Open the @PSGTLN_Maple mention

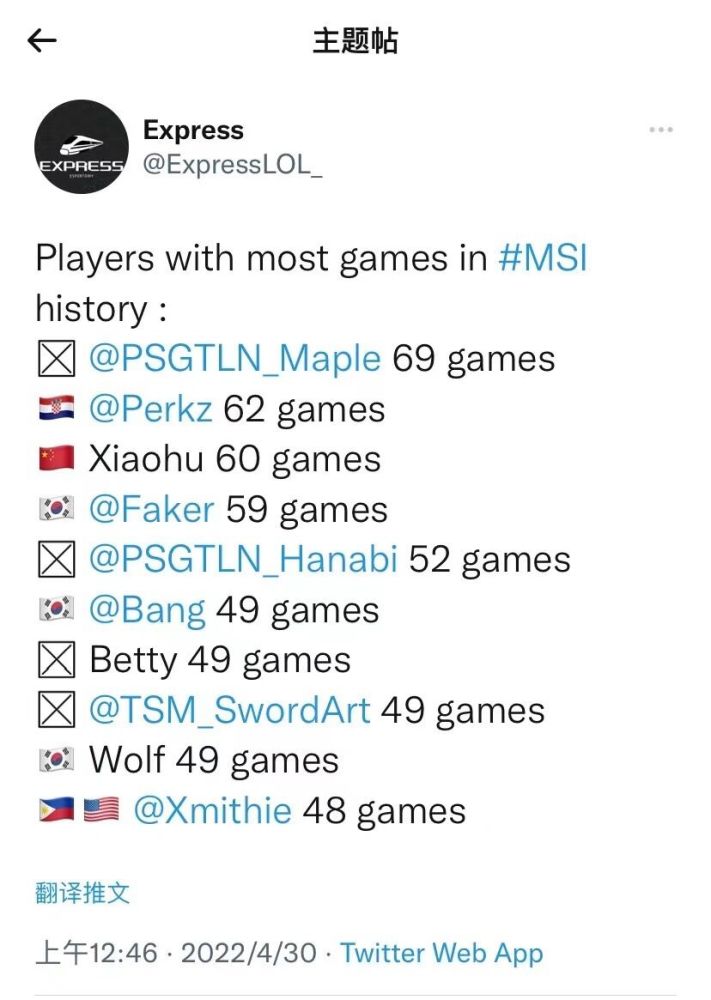tap(235, 359)
